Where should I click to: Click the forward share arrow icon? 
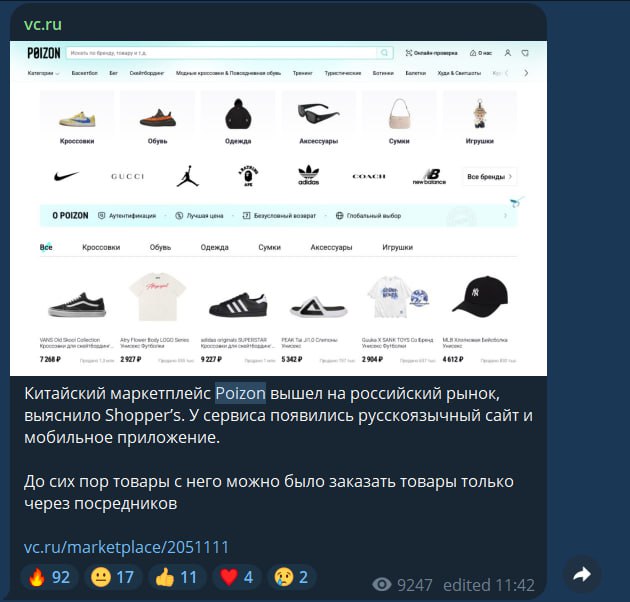pyautogui.click(x=582, y=575)
